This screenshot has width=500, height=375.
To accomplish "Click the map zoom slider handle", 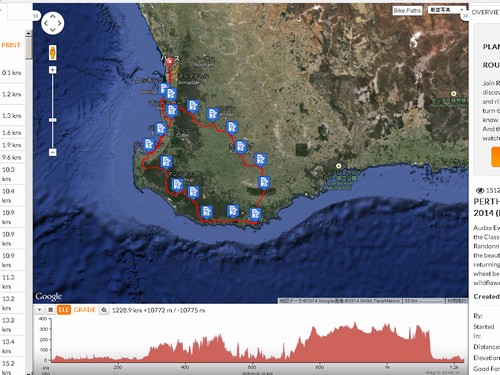I will (x=53, y=120).
